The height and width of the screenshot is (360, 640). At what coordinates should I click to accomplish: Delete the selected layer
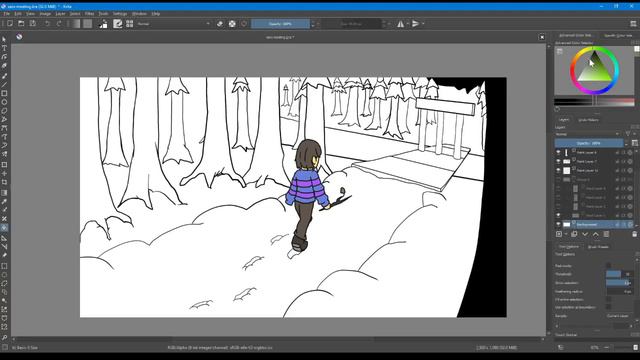click(x=634, y=234)
